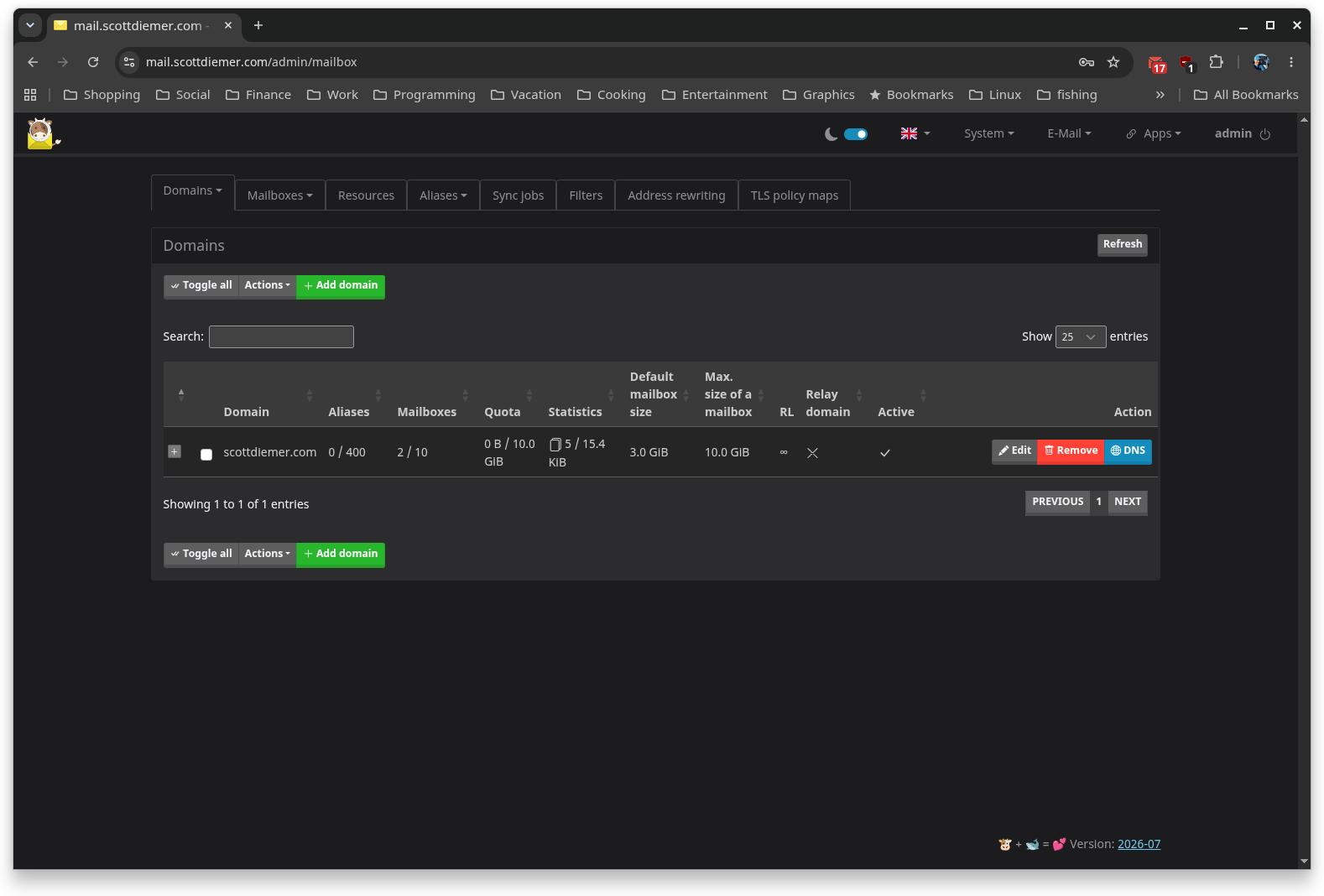Sort table by Aliases column

356,394
